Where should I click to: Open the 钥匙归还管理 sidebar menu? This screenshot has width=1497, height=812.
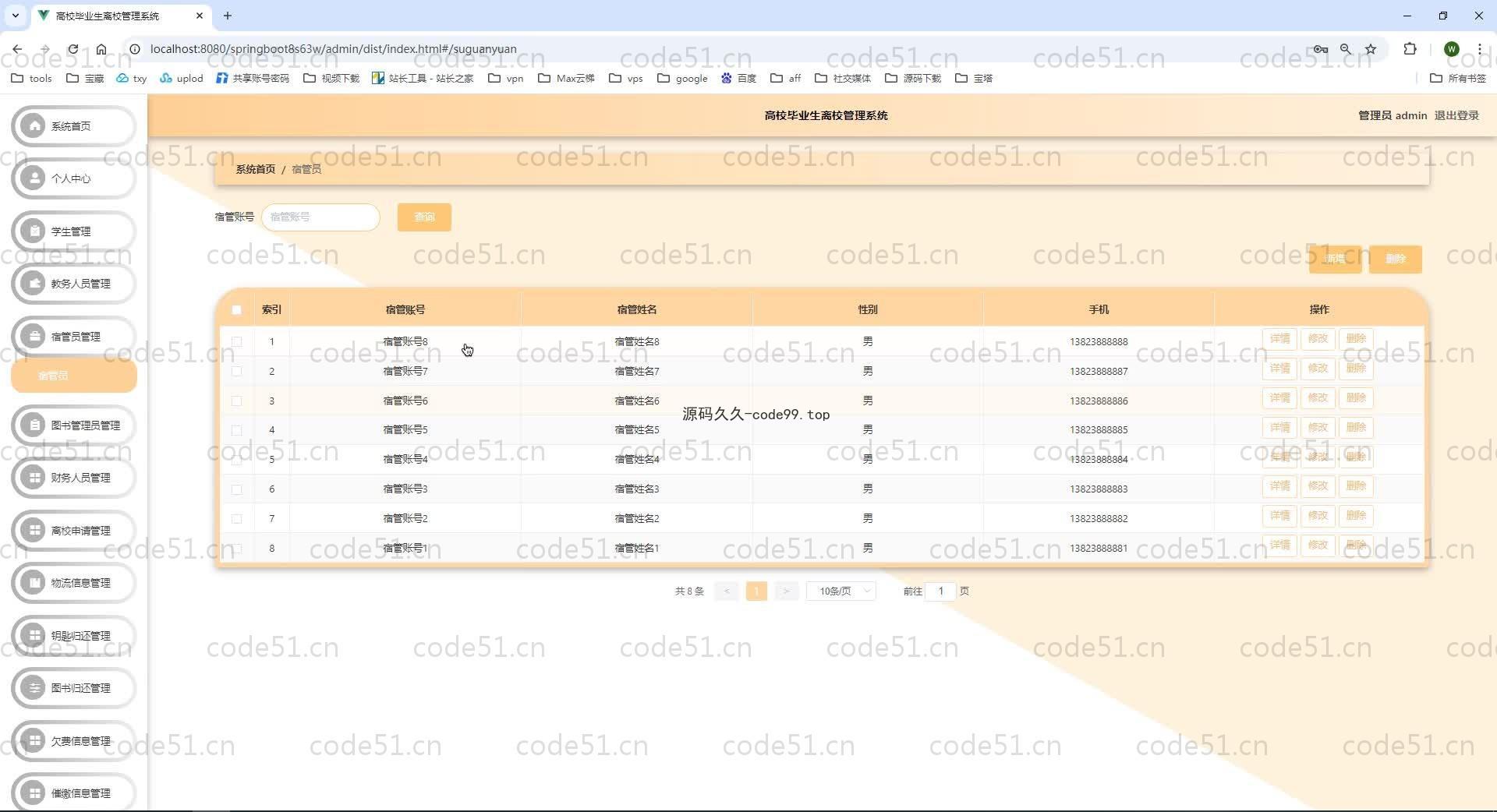(x=74, y=636)
